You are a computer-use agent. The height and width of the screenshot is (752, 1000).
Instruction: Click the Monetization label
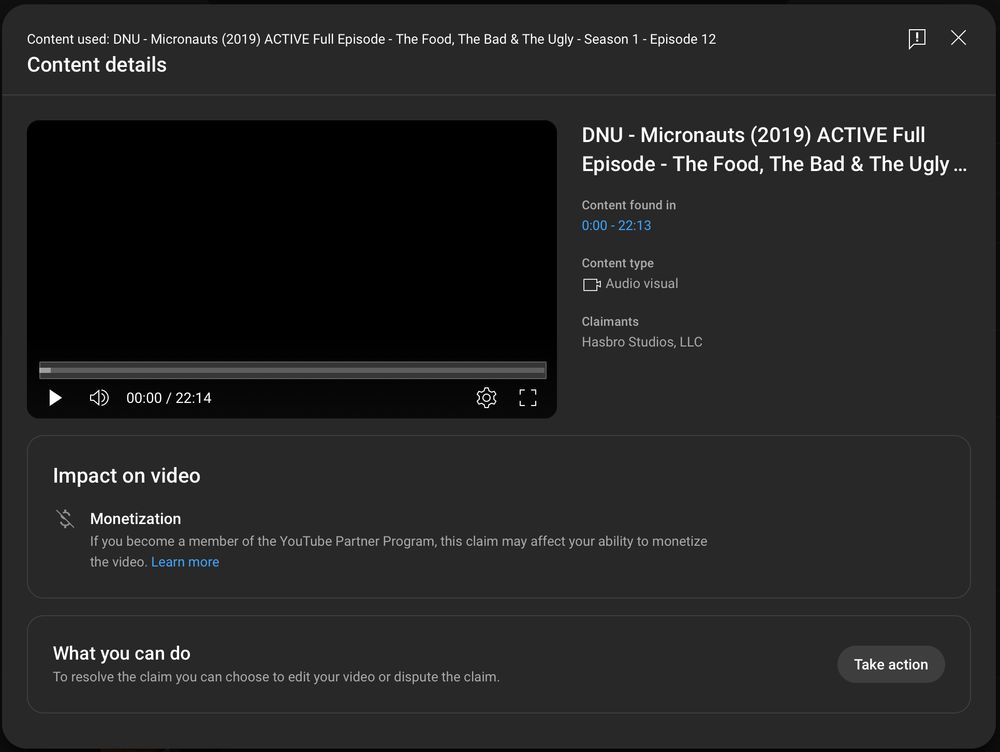coord(135,519)
